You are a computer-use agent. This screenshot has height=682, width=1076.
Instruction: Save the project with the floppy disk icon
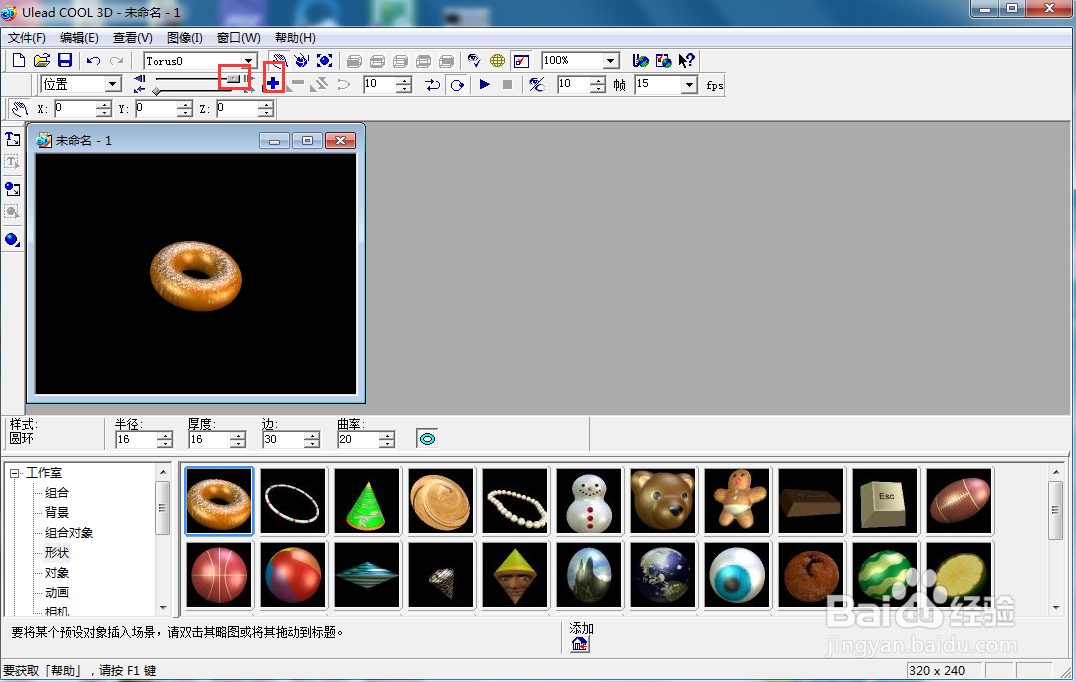pos(65,60)
